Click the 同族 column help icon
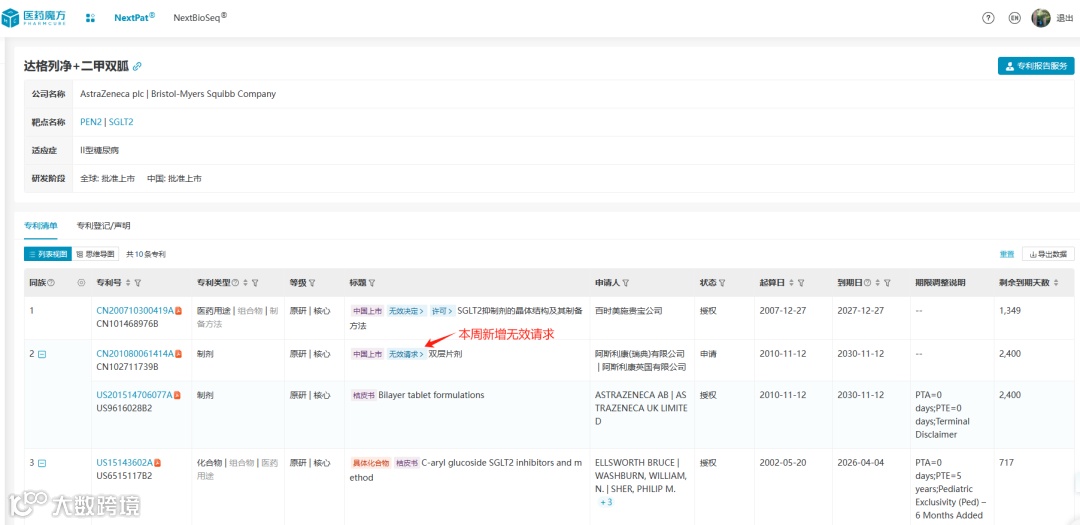This screenshot has width=1080, height=525. point(51,282)
